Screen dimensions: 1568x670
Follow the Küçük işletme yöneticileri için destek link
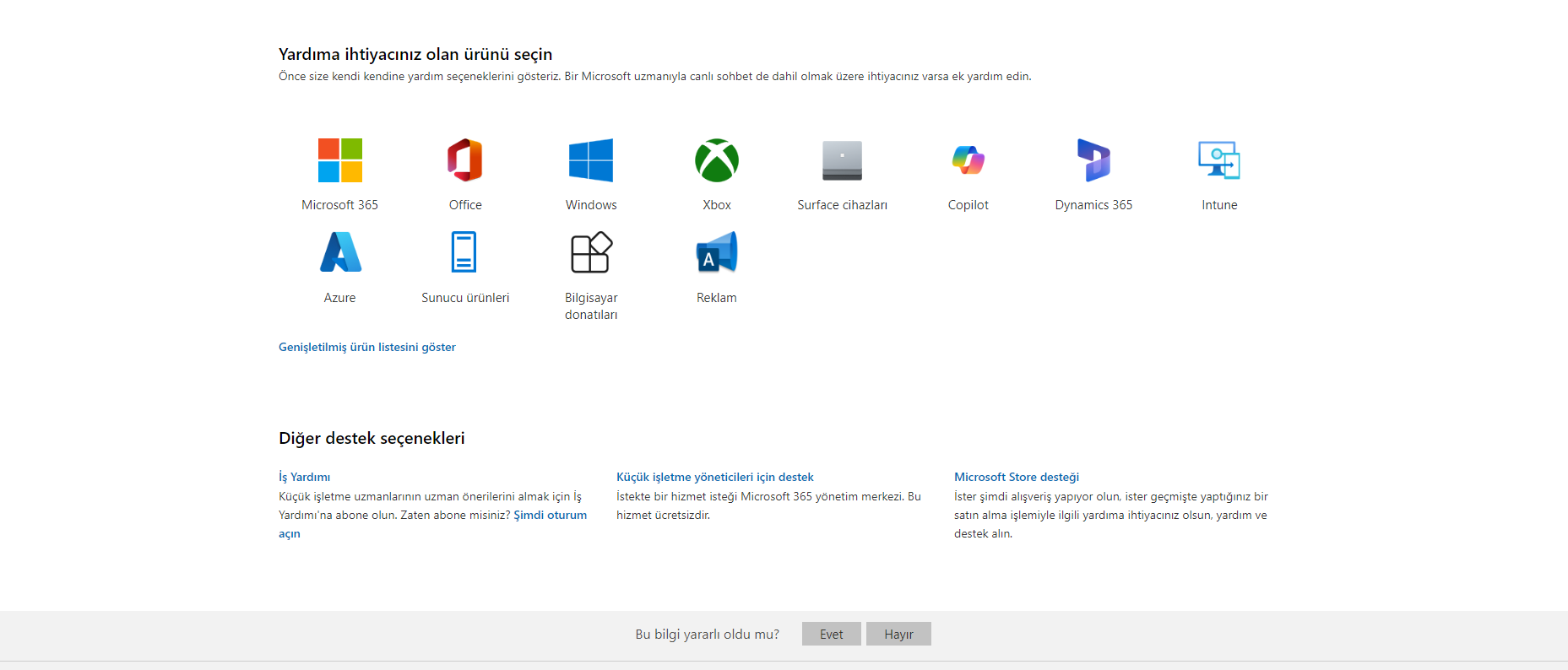coord(715,477)
